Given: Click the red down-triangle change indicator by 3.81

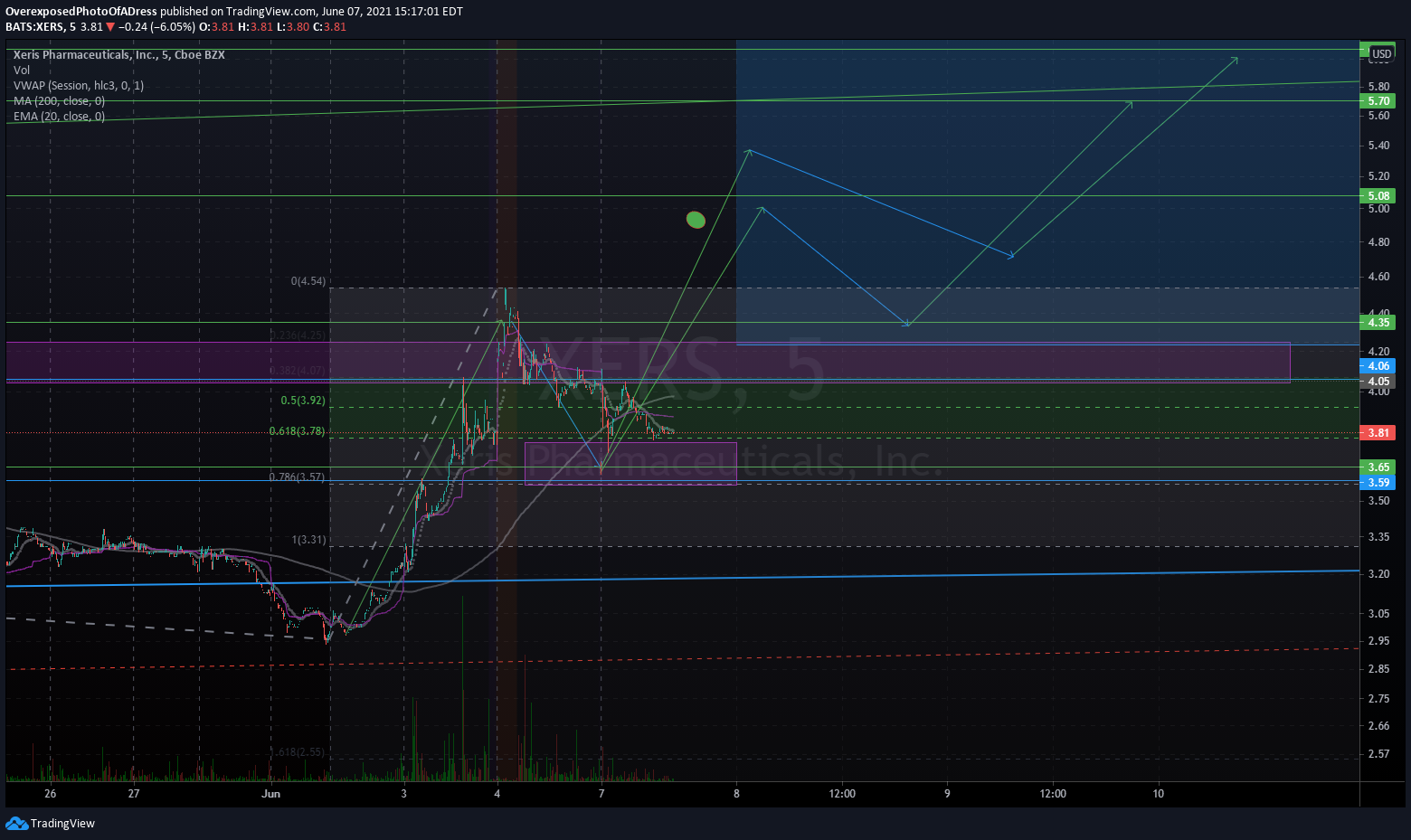Looking at the screenshot, I should [x=110, y=27].
